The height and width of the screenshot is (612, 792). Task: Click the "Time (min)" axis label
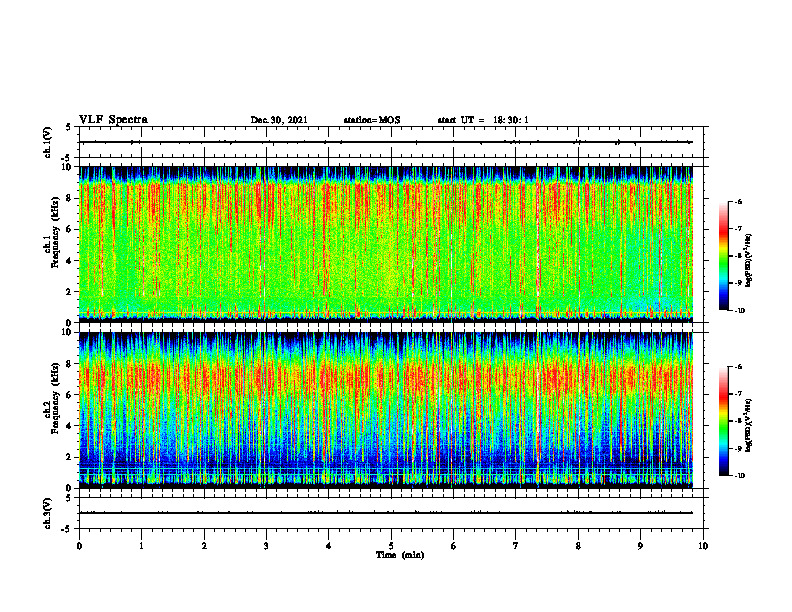[400, 555]
